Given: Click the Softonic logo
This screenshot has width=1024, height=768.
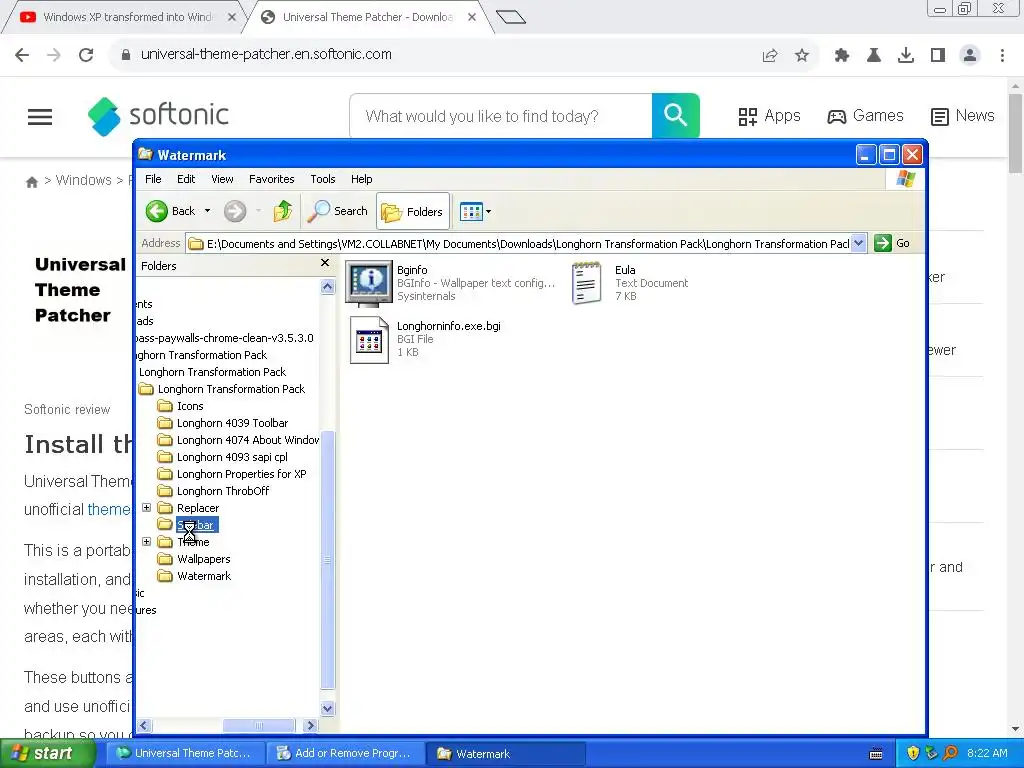Looking at the screenshot, I should tap(158, 116).
